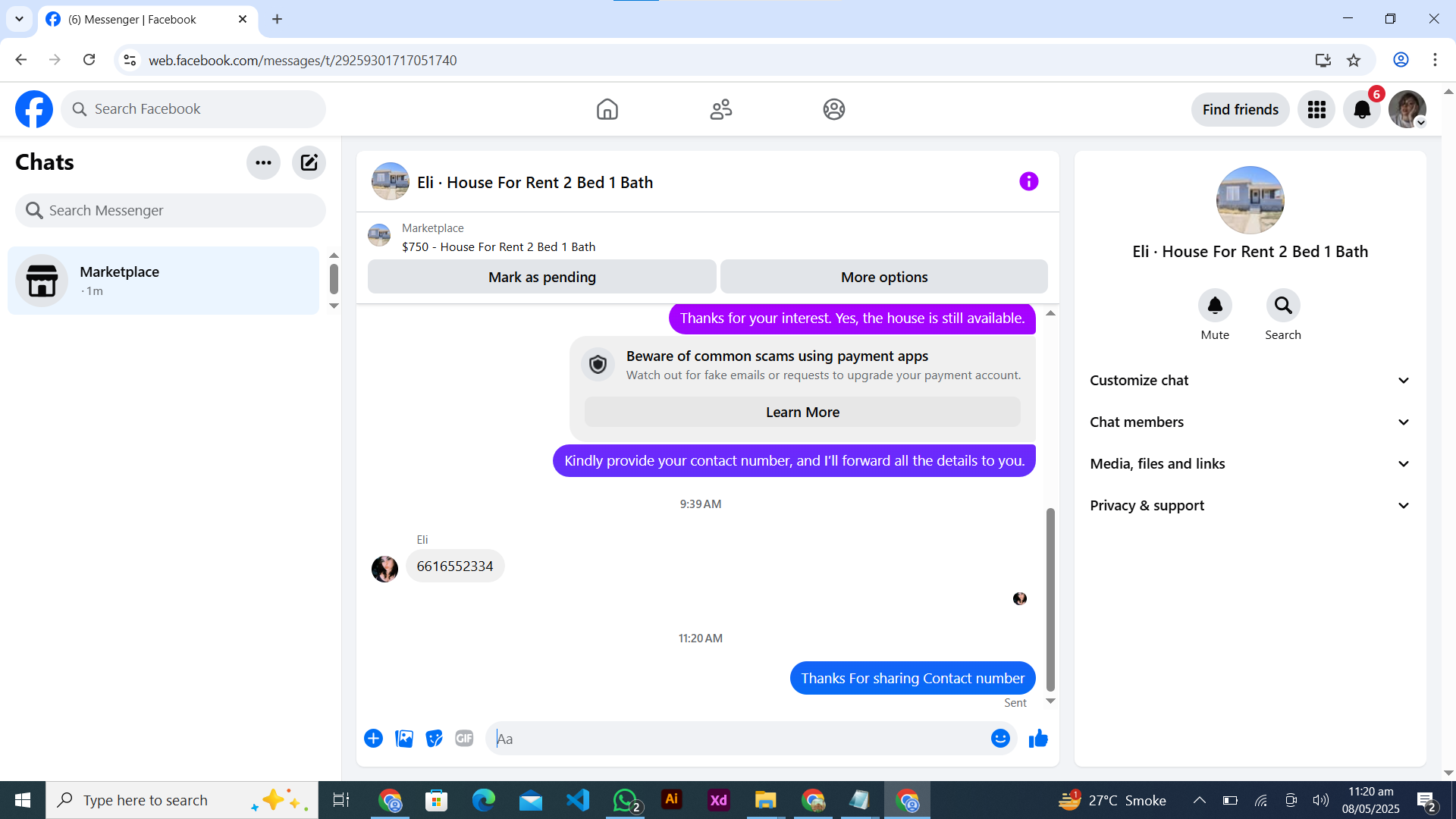Choose a GIF with the GIF icon

point(464,739)
